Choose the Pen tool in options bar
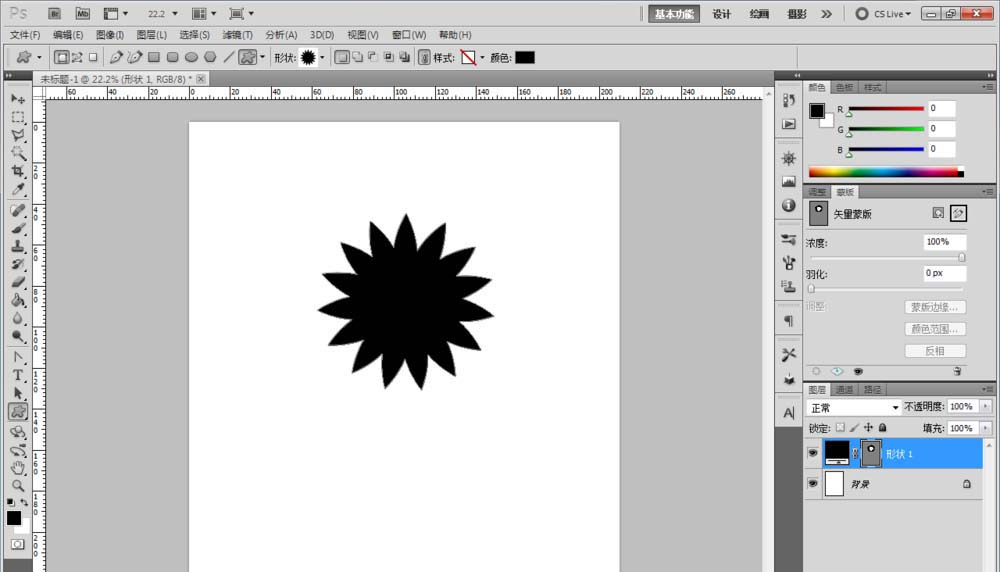Screen dimensions: 1000x572 click(x=115, y=57)
